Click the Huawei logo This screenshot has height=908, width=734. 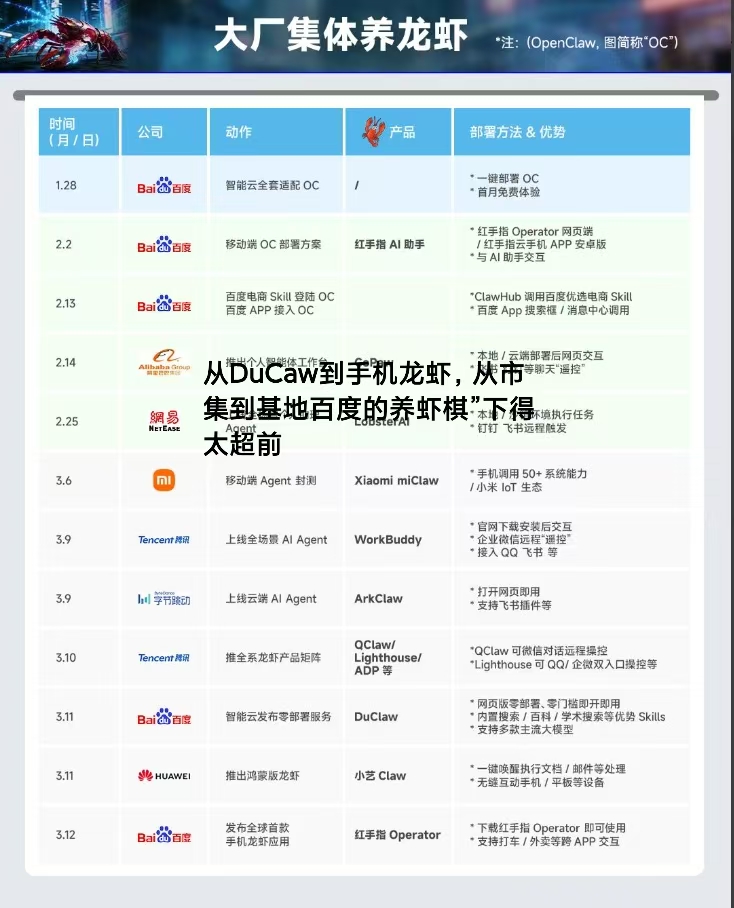[x=164, y=776]
